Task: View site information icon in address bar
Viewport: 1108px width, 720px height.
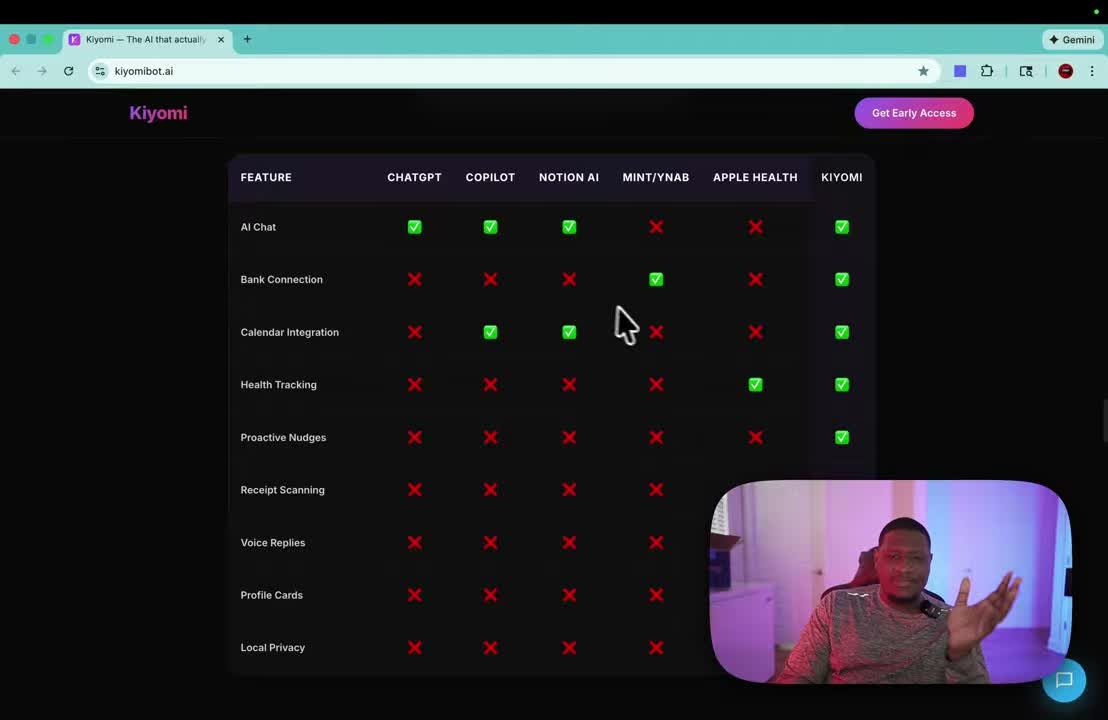Action: [x=100, y=71]
